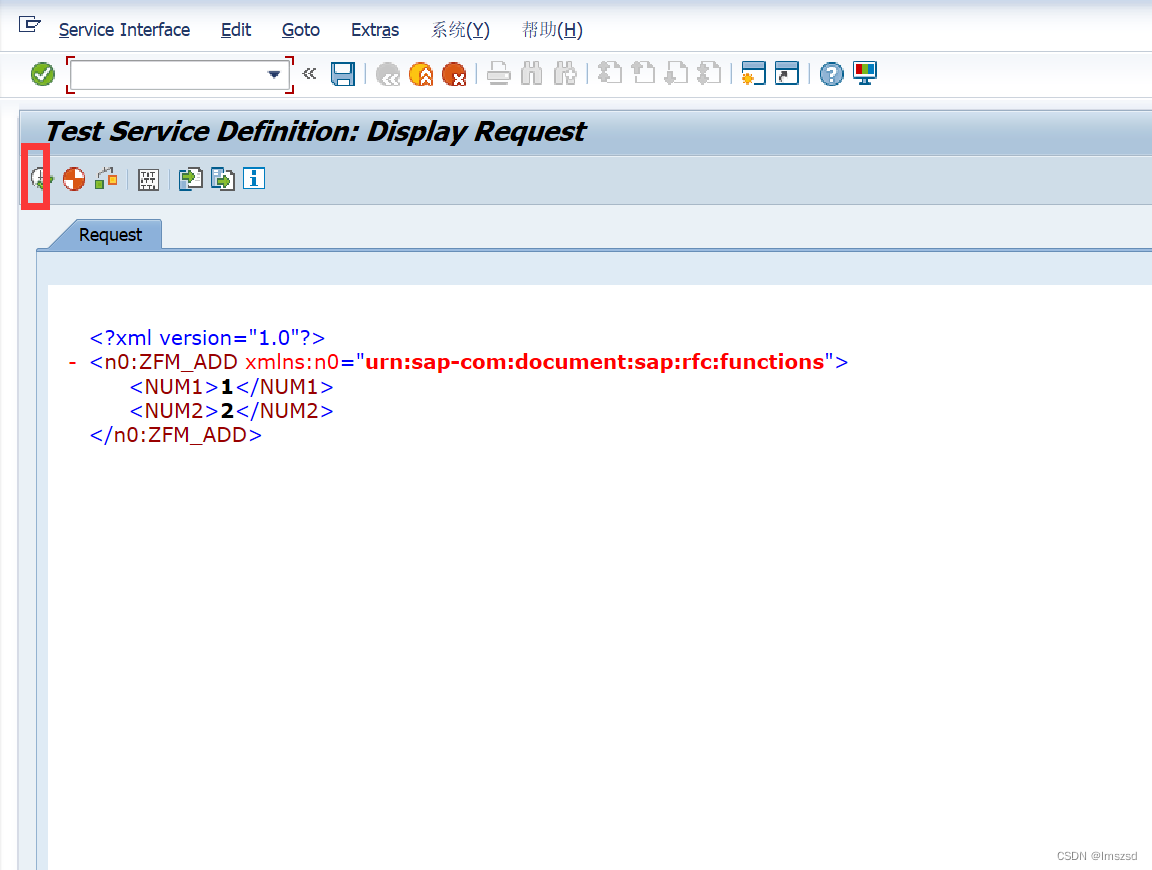Open the command field dropdown arrow

point(274,74)
